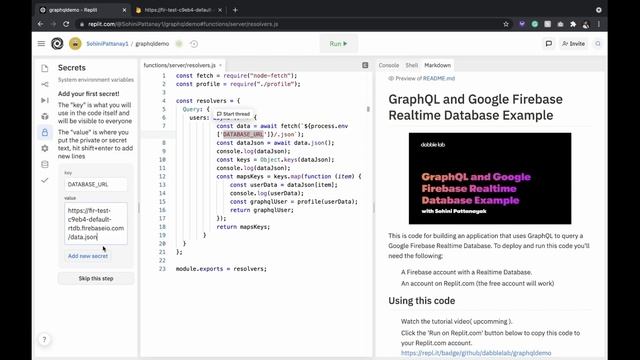Click line number 23 in gutter

coord(162,269)
